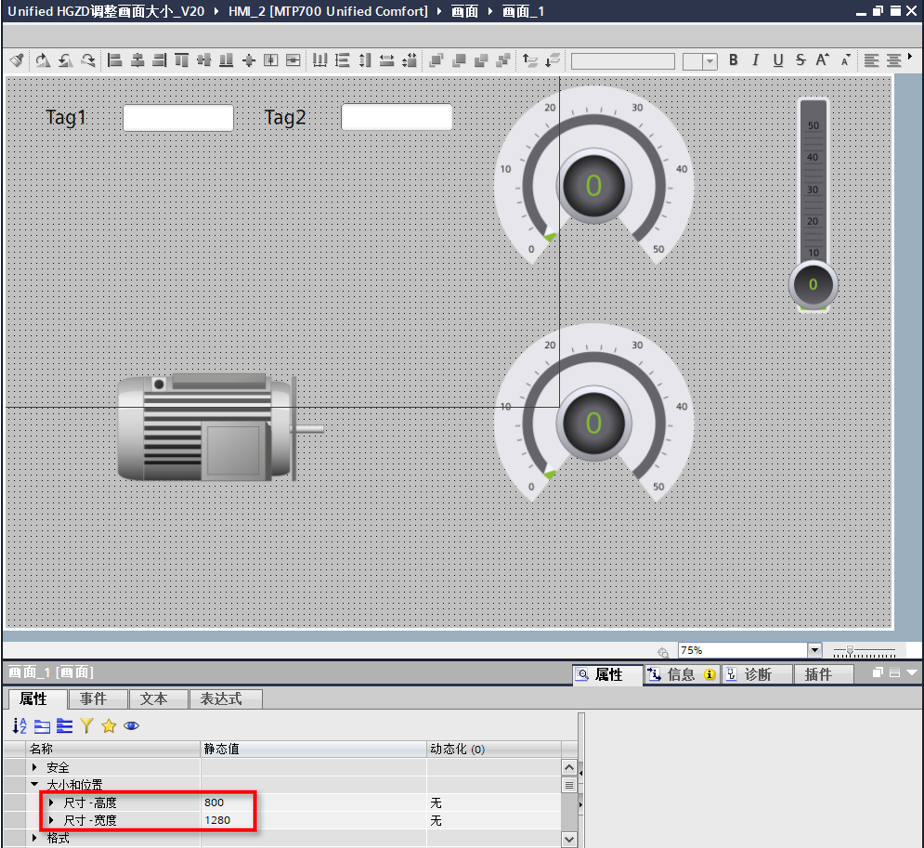924x848 pixels.
Task: Open the zoom 75% dropdown
Action: point(814,650)
